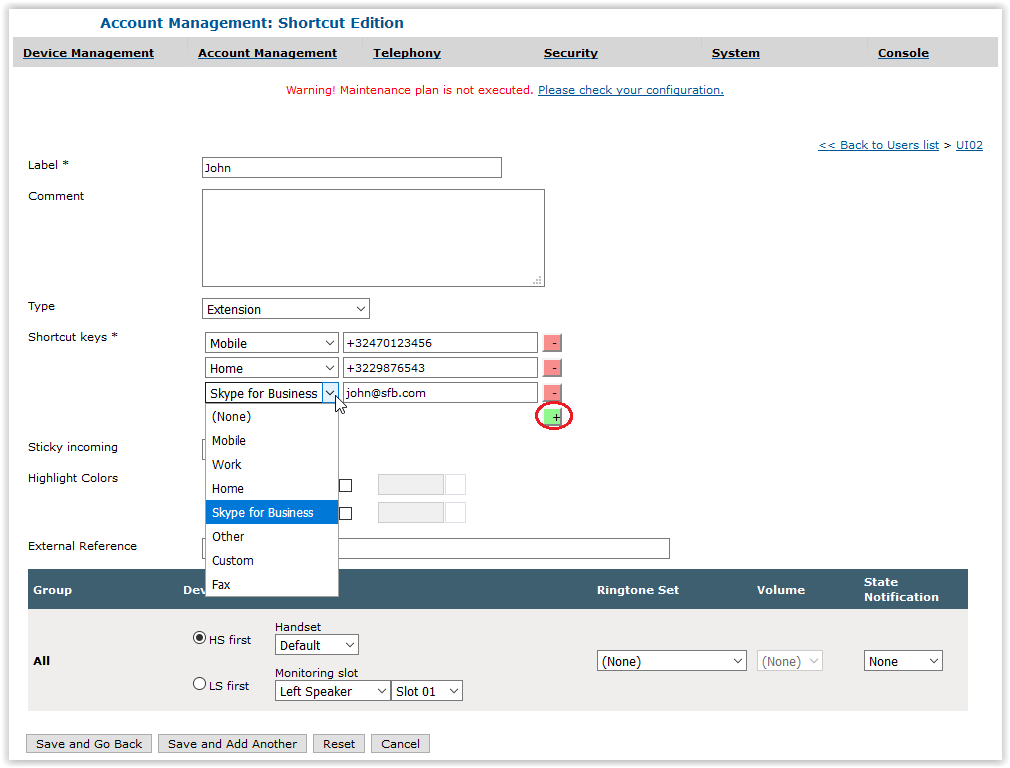1010x768 pixels.
Task: Click the Cancel button
Action: [x=400, y=744]
